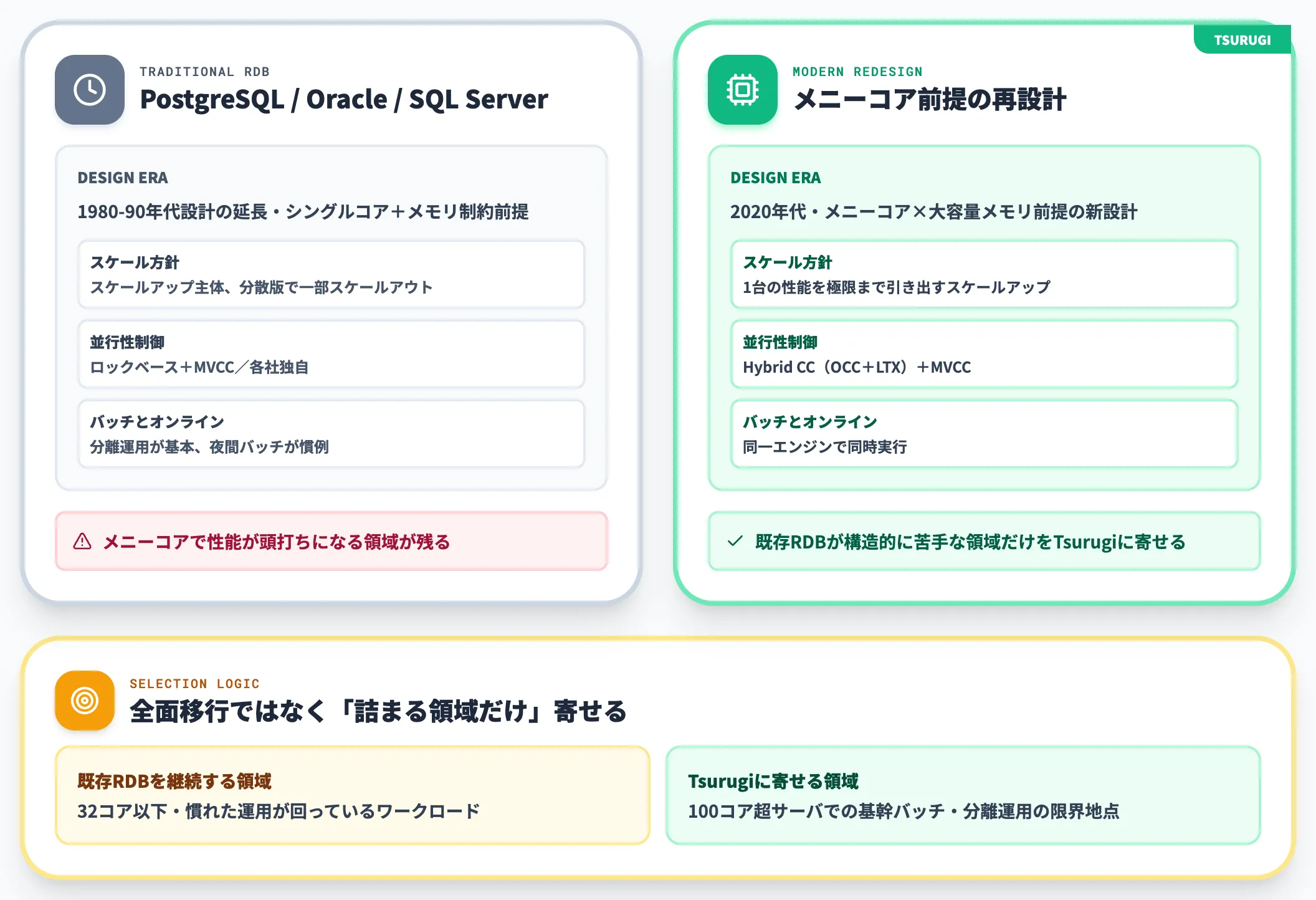Click the green card's バッチとオンライン label
This screenshot has height=900, width=1316.
coord(810,422)
